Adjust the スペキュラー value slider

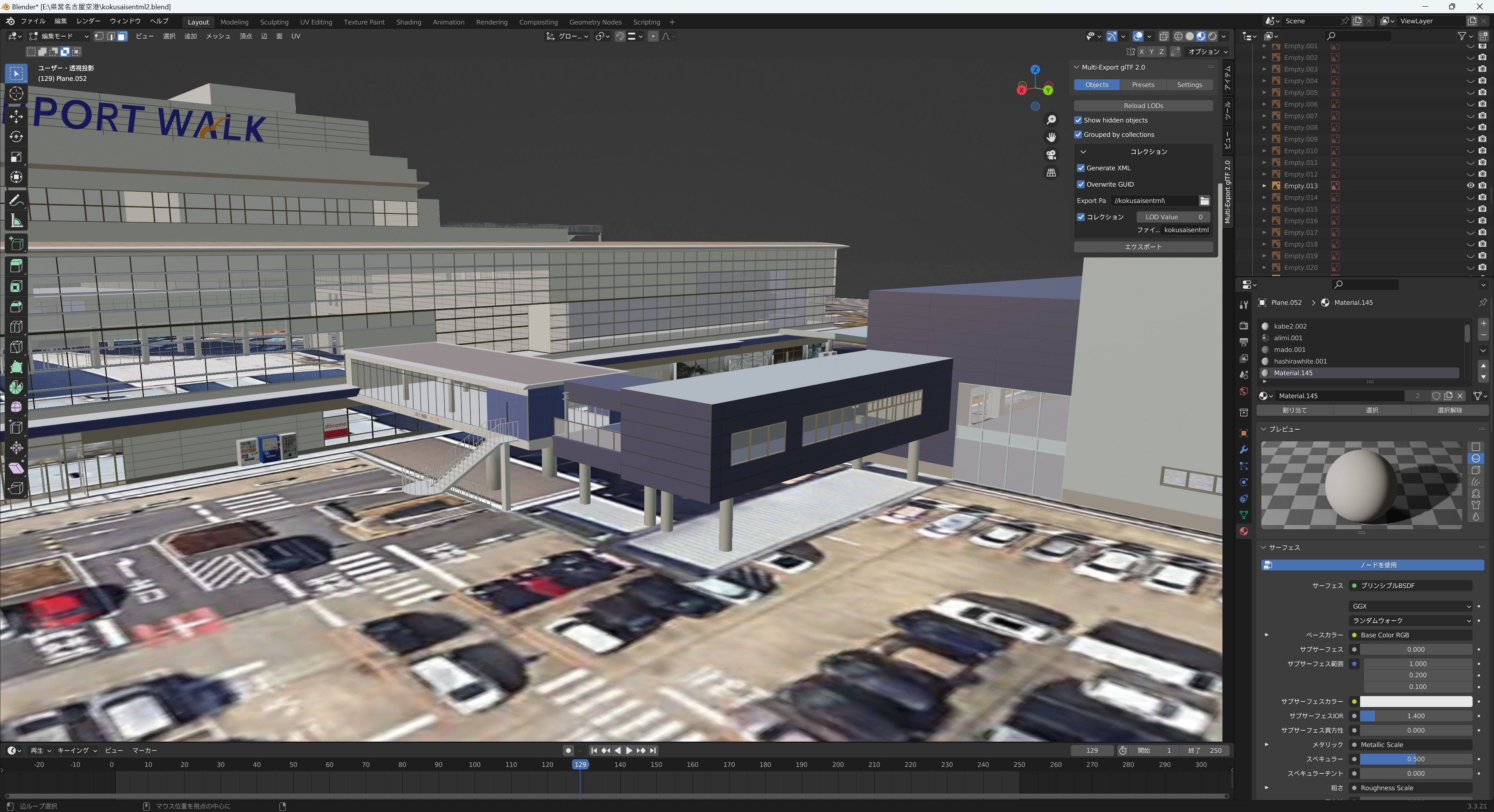click(1416, 759)
